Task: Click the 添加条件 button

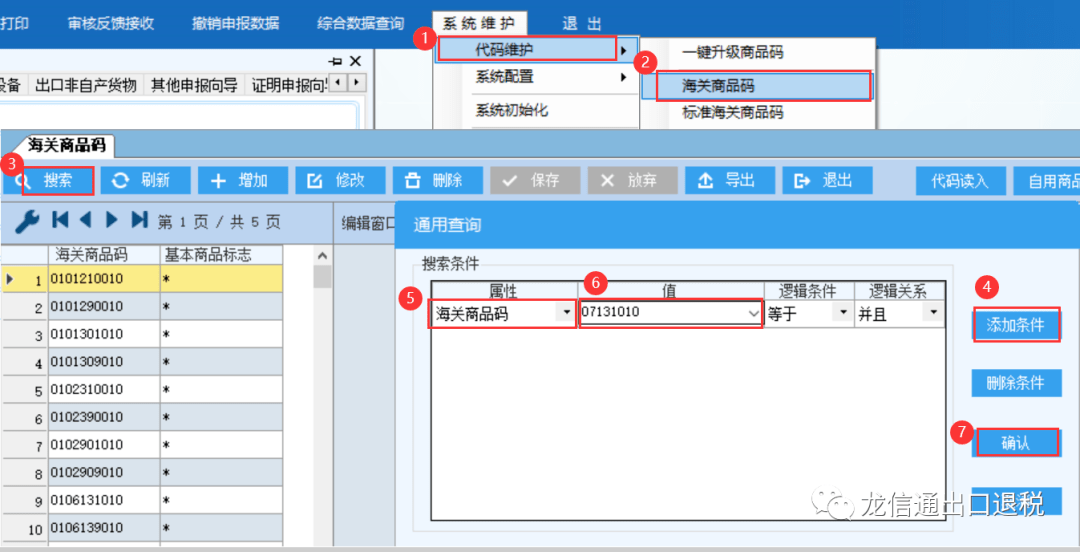Action: pyautogui.click(x=1015, y=326)
